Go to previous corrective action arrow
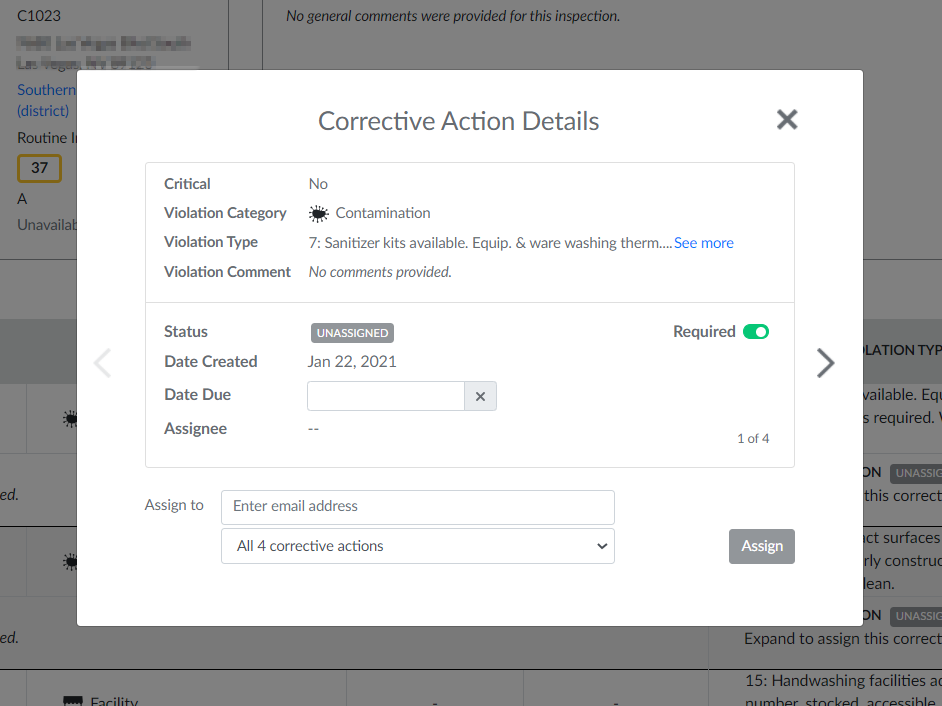 pos(102,363)
